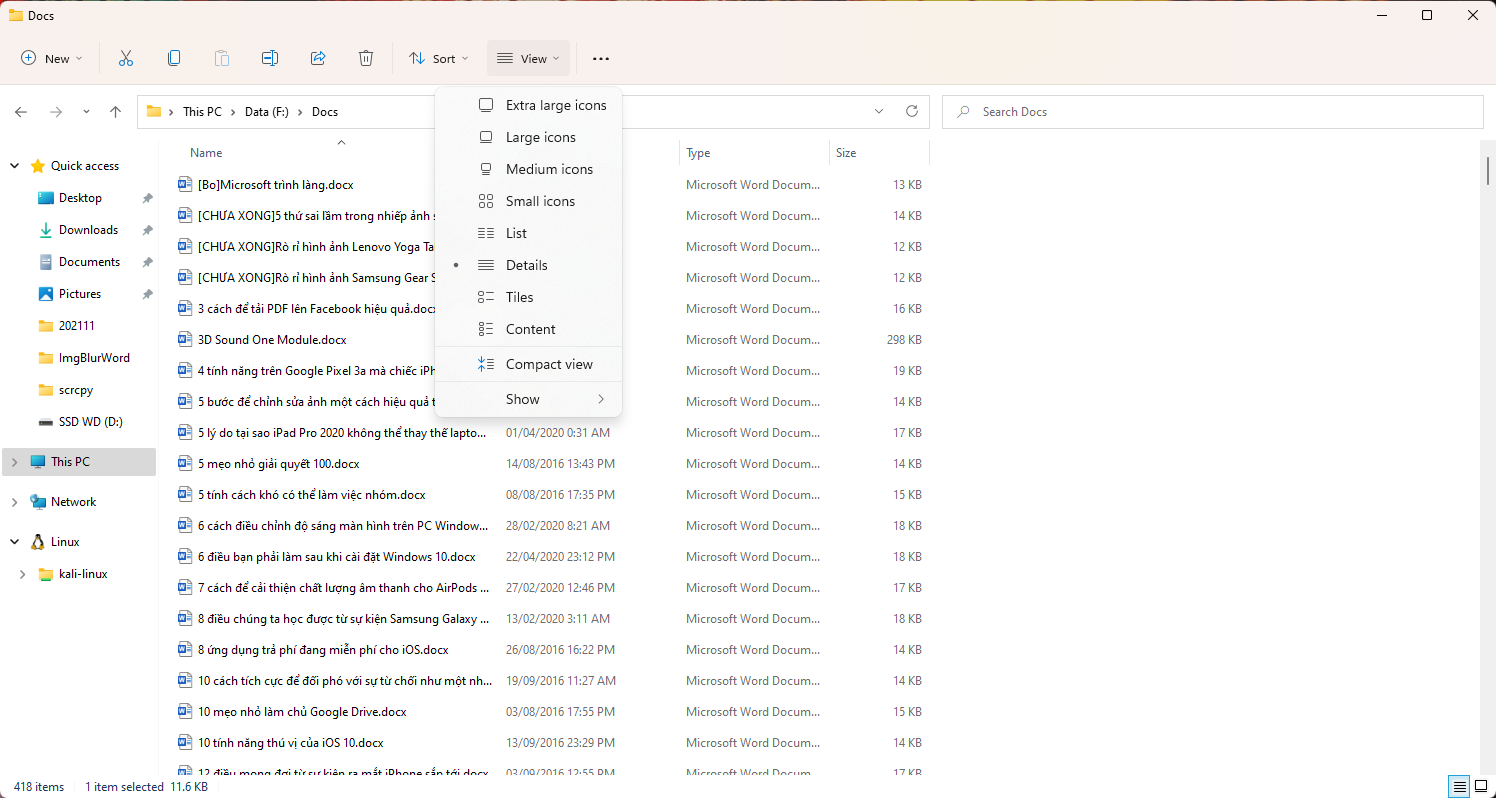Sort by Type column header
Screen dimensions: 1496x798
(698, 153)
